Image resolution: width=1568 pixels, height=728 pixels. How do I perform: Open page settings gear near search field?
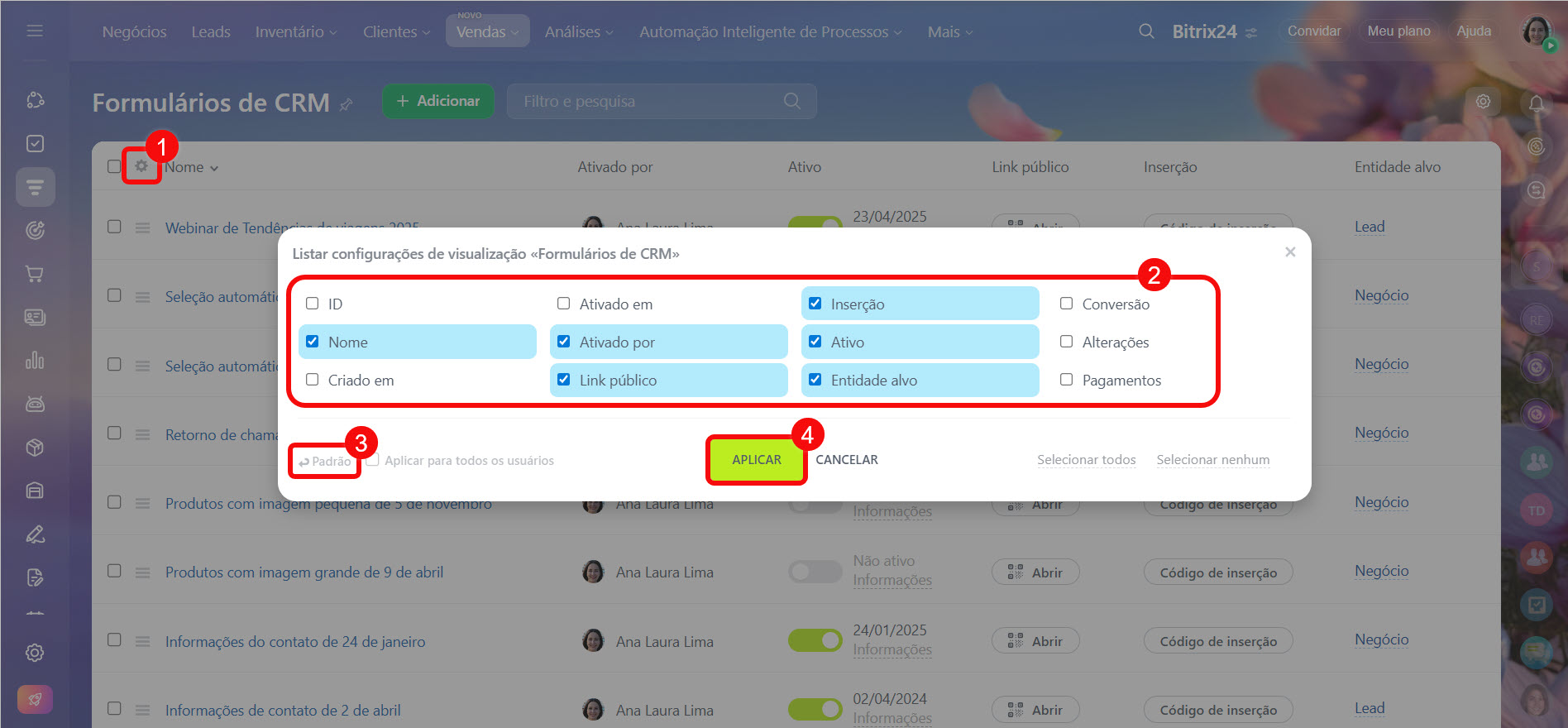point(1483,101)
